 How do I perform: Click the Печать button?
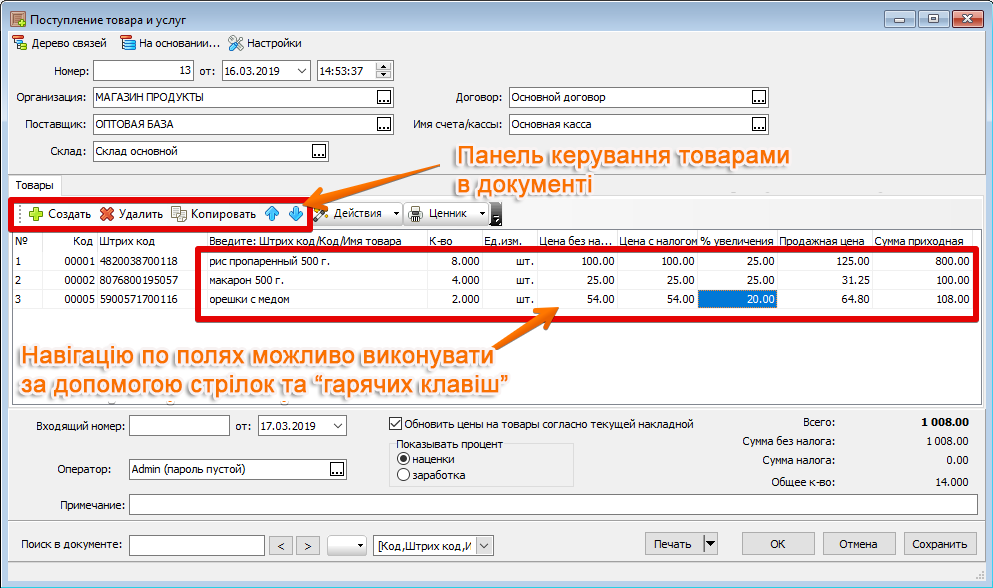[x=673, y=544]
